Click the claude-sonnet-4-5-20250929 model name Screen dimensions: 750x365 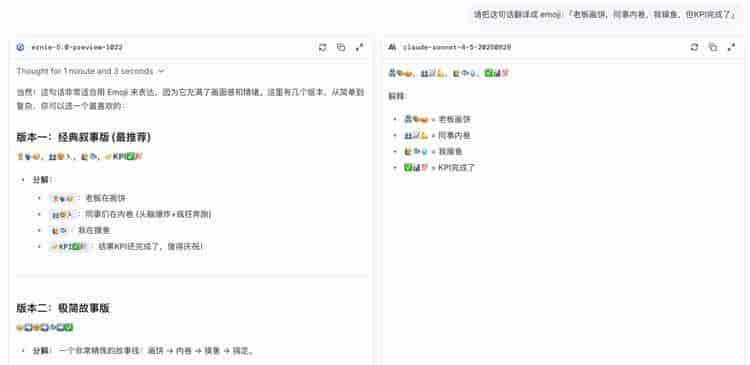[456, 47]
